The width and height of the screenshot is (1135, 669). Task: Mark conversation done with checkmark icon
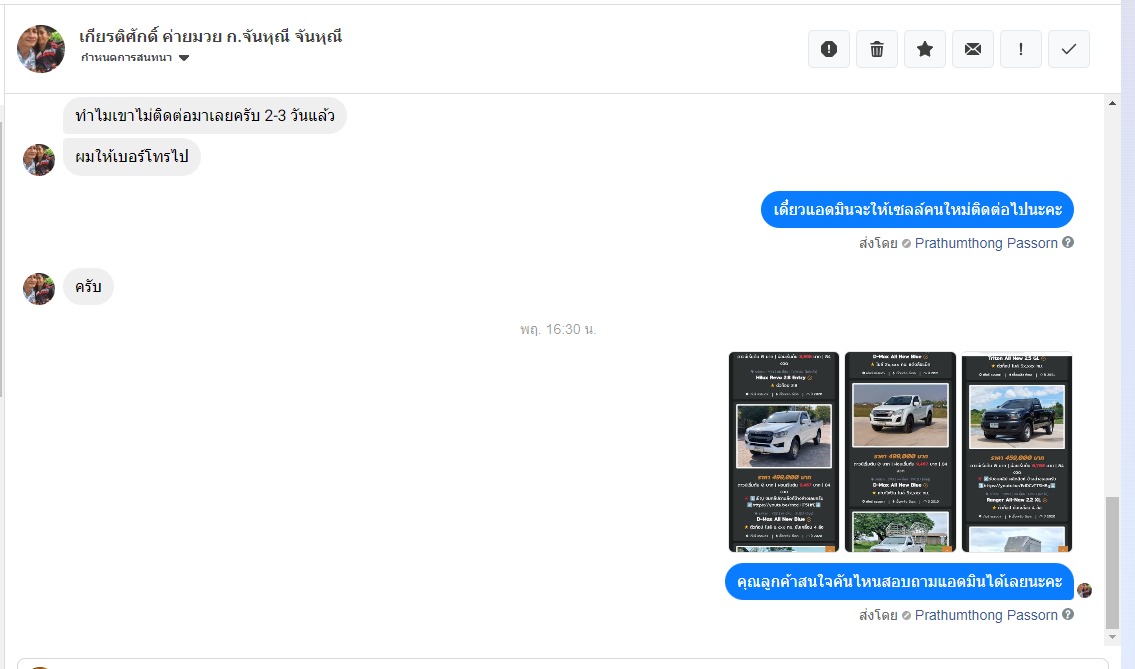[1069, 49]
